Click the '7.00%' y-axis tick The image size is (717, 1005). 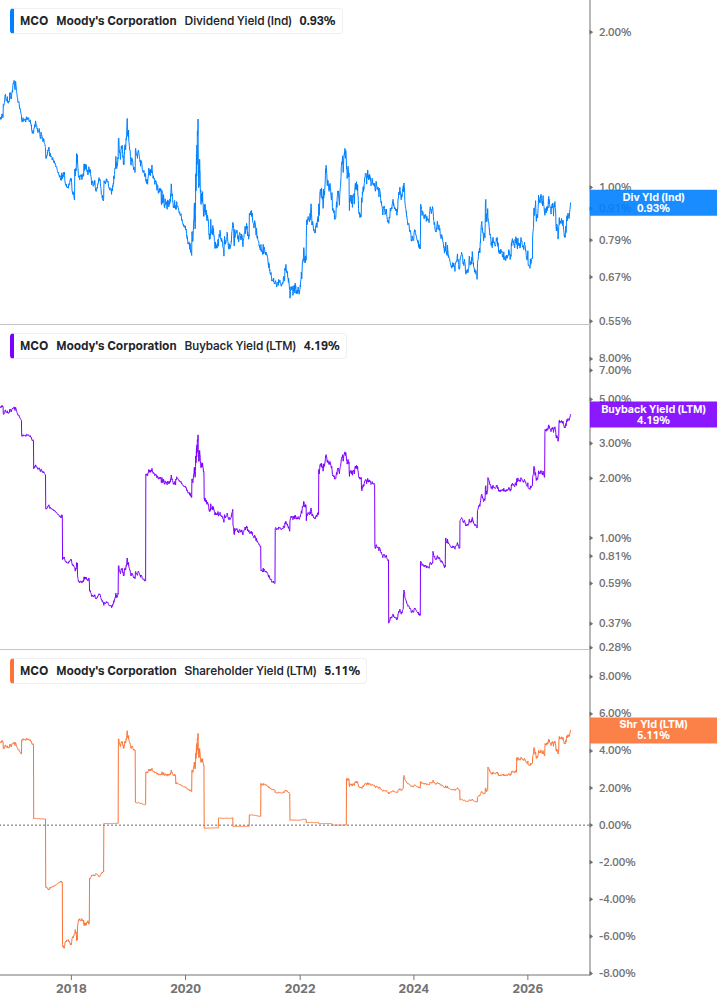coord(615,370)
